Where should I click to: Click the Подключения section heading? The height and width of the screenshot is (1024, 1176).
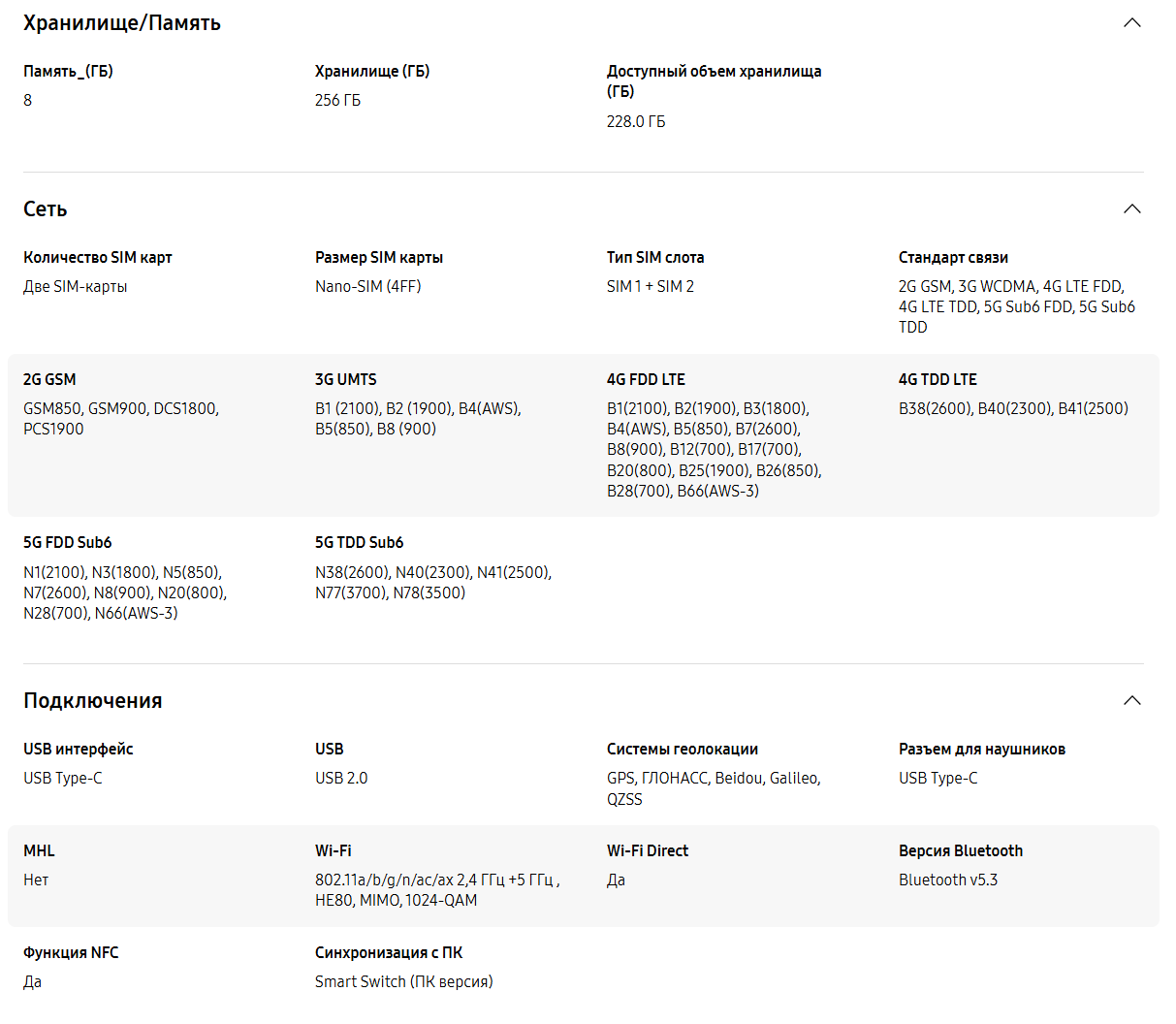point(93,701)
